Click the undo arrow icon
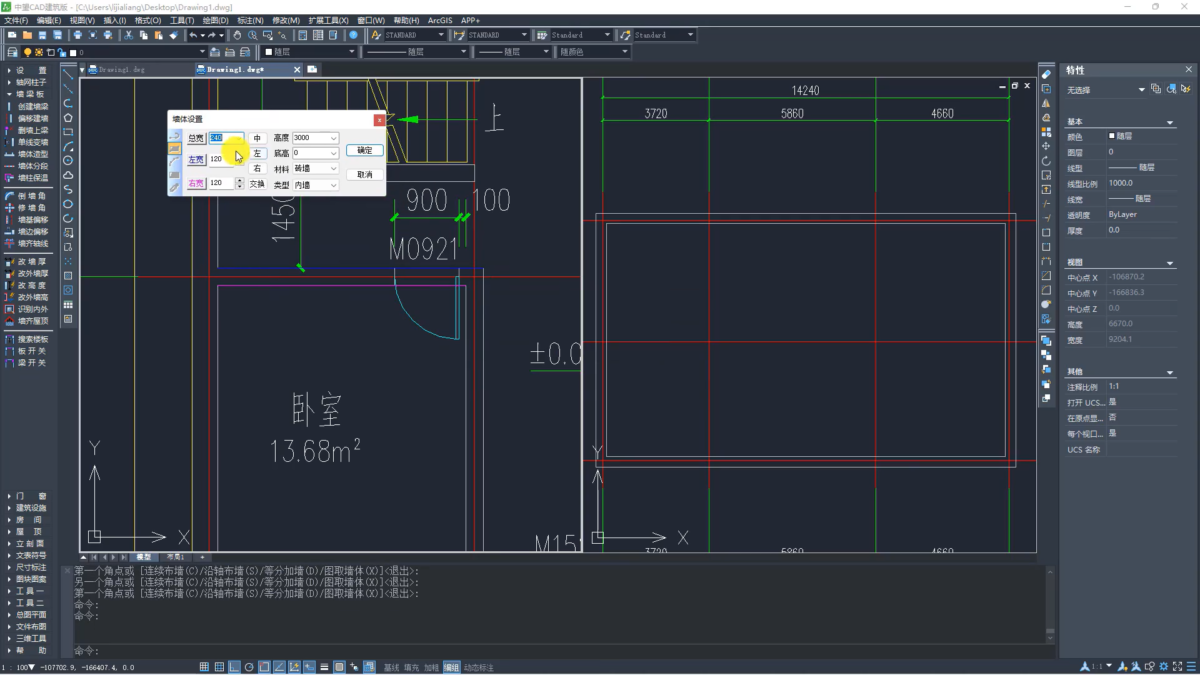Image resolution: width=1200 pixels, height=675 pixels. [191, 35]
